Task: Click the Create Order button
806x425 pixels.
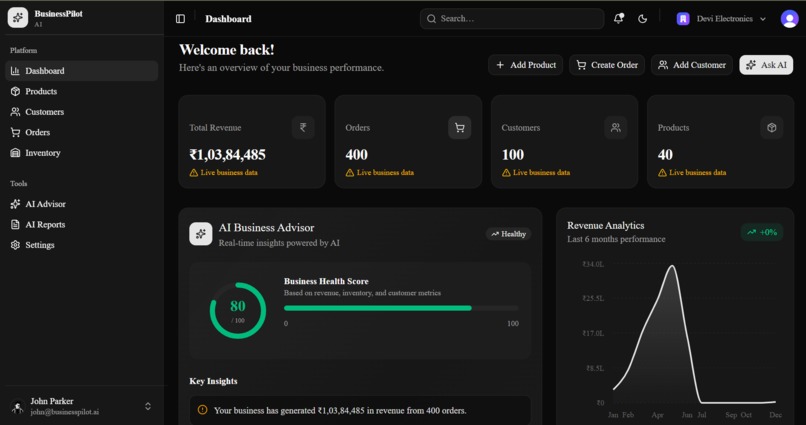Action: click(607, 65)
